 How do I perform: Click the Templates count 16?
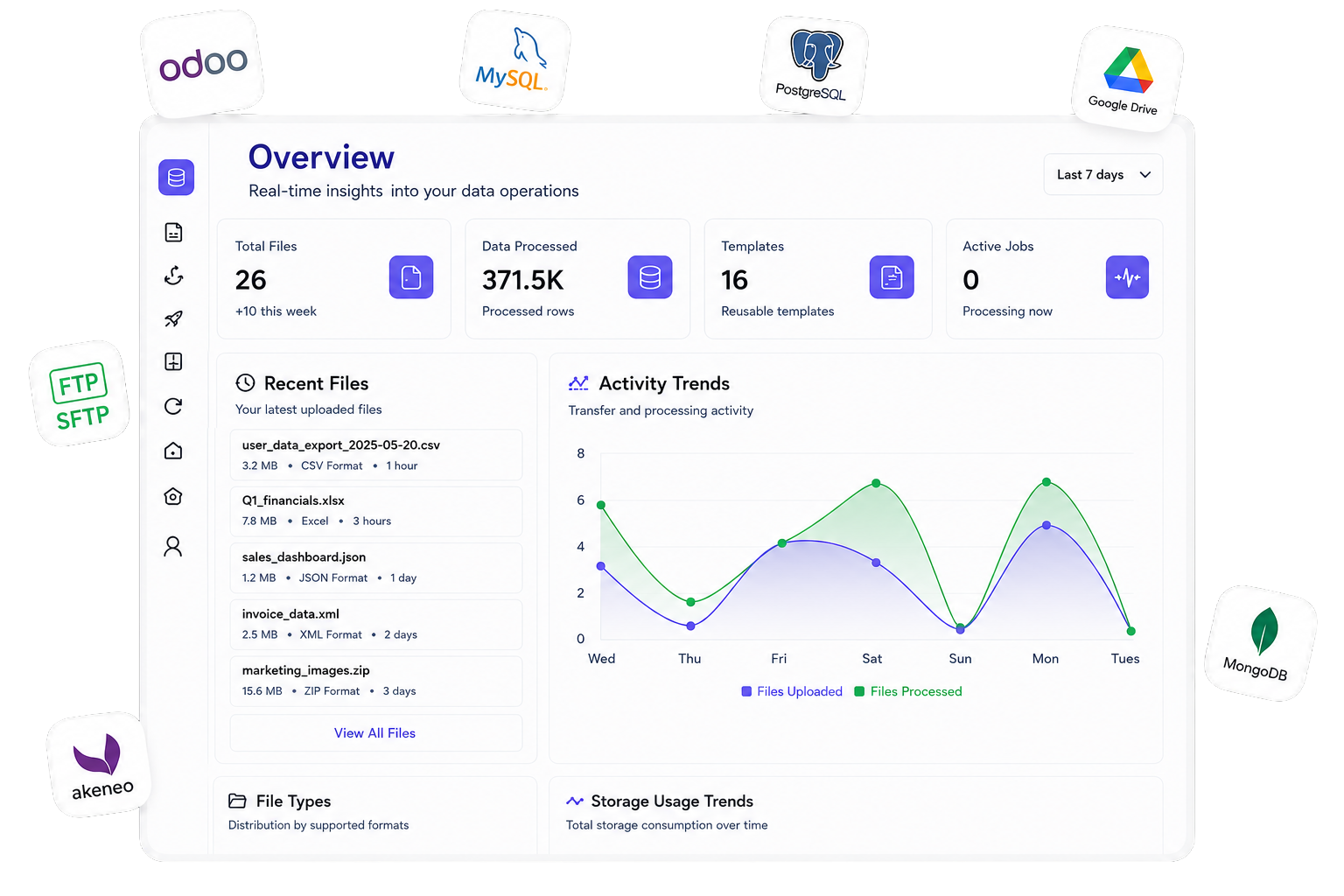[734, 280]
